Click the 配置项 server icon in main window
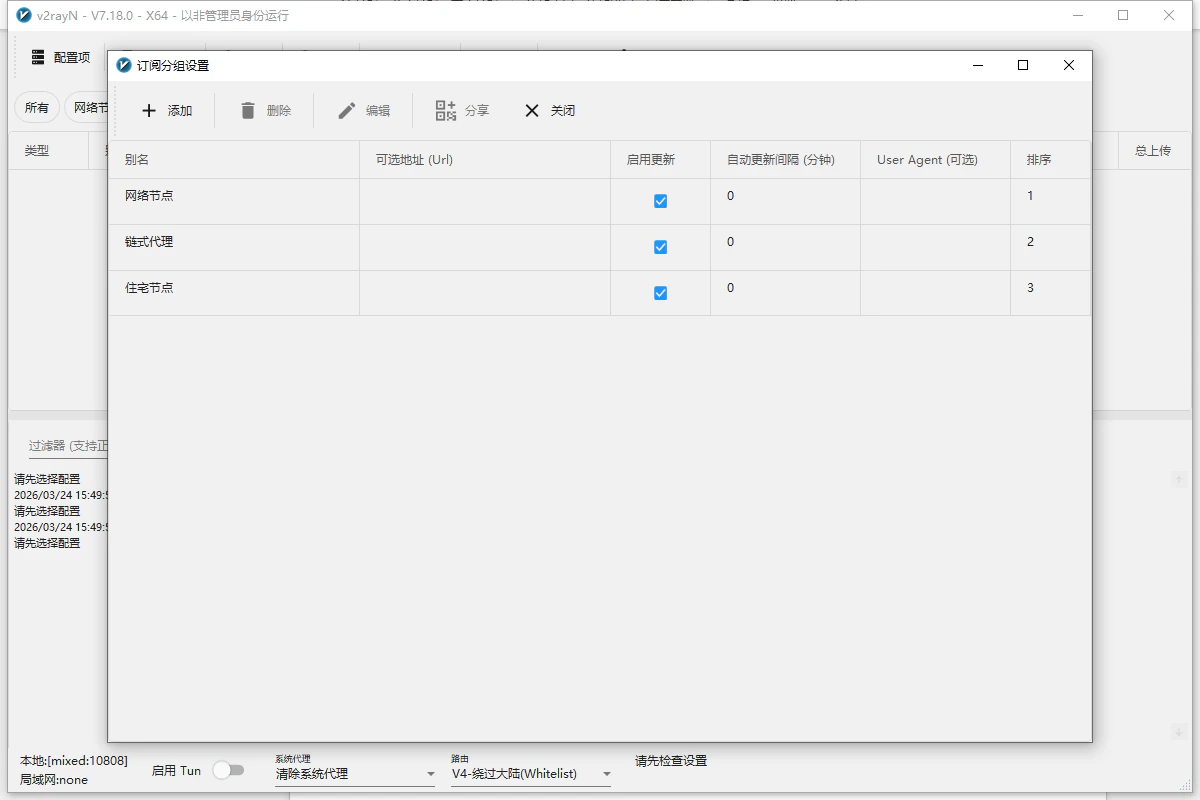 click(38, 57)
